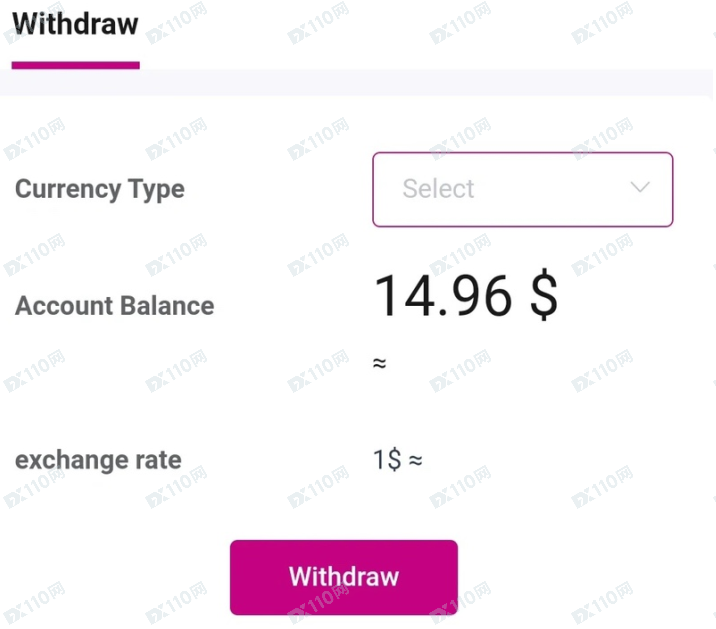Click the Select placeholder text
Screen dimensions: 716x629
pos(438,188)
